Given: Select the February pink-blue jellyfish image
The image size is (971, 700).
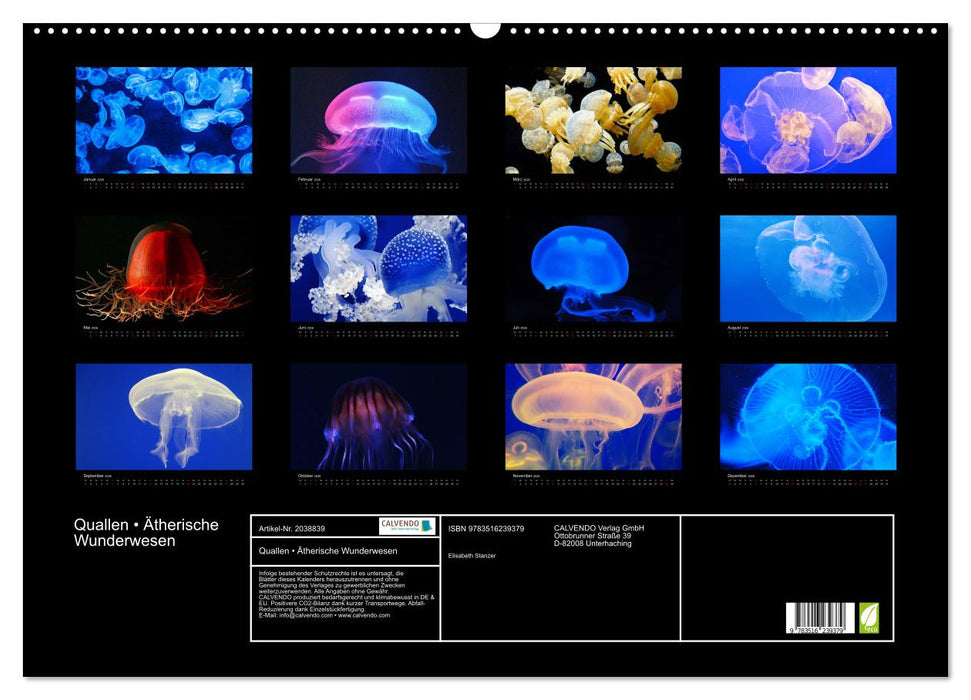Looking at the screenshot, I should pyautogui.click(x=378, y=120).
